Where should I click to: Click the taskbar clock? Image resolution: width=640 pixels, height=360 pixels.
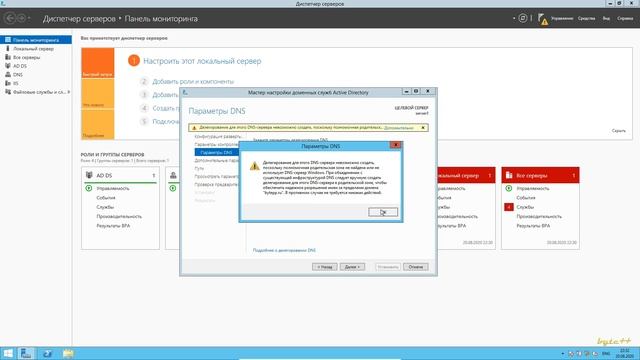[x=624, y=353]
